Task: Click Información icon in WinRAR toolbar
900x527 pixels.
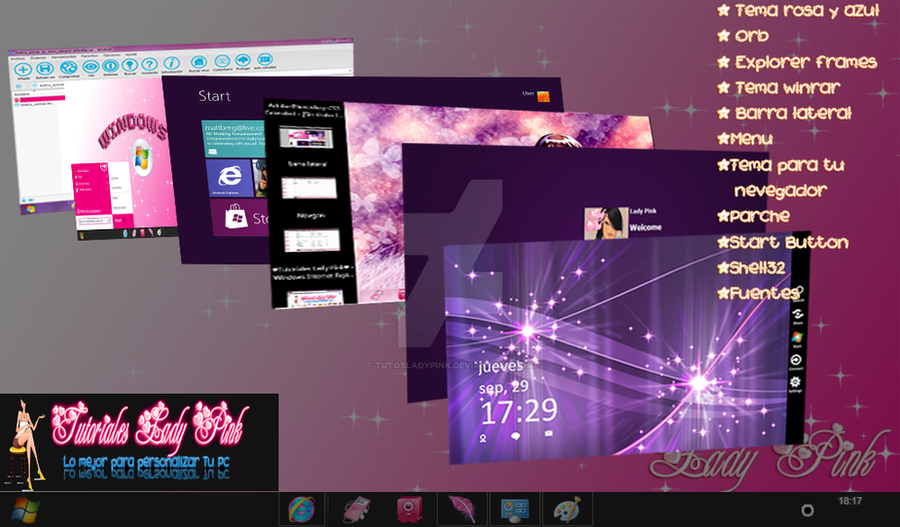Action: pyautogui.click(x=171, y=64)
